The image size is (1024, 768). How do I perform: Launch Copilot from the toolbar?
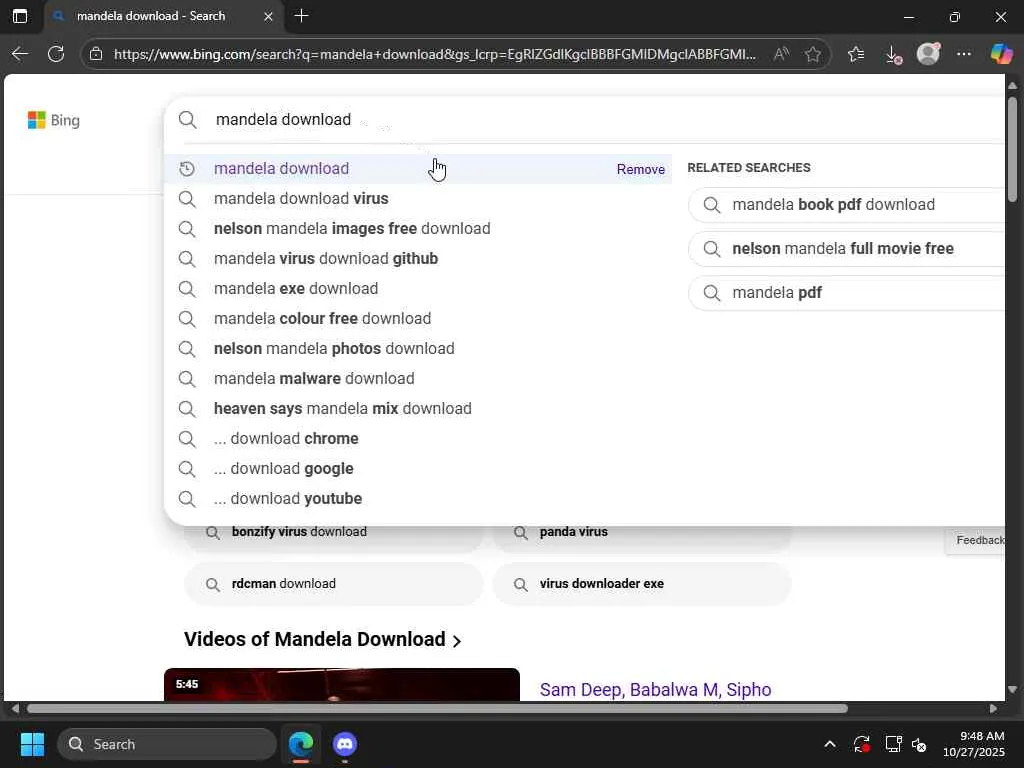(x=1001, y=54)
